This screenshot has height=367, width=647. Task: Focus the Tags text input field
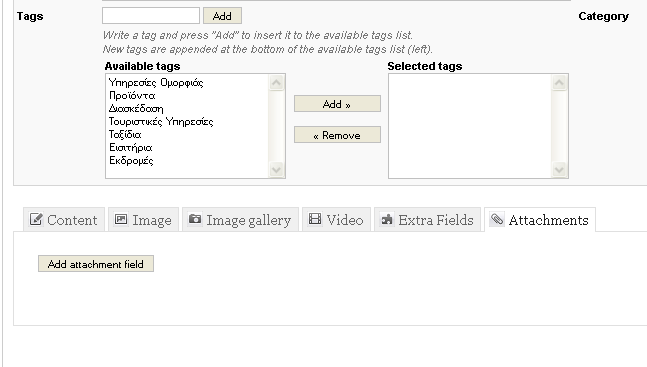151,16
